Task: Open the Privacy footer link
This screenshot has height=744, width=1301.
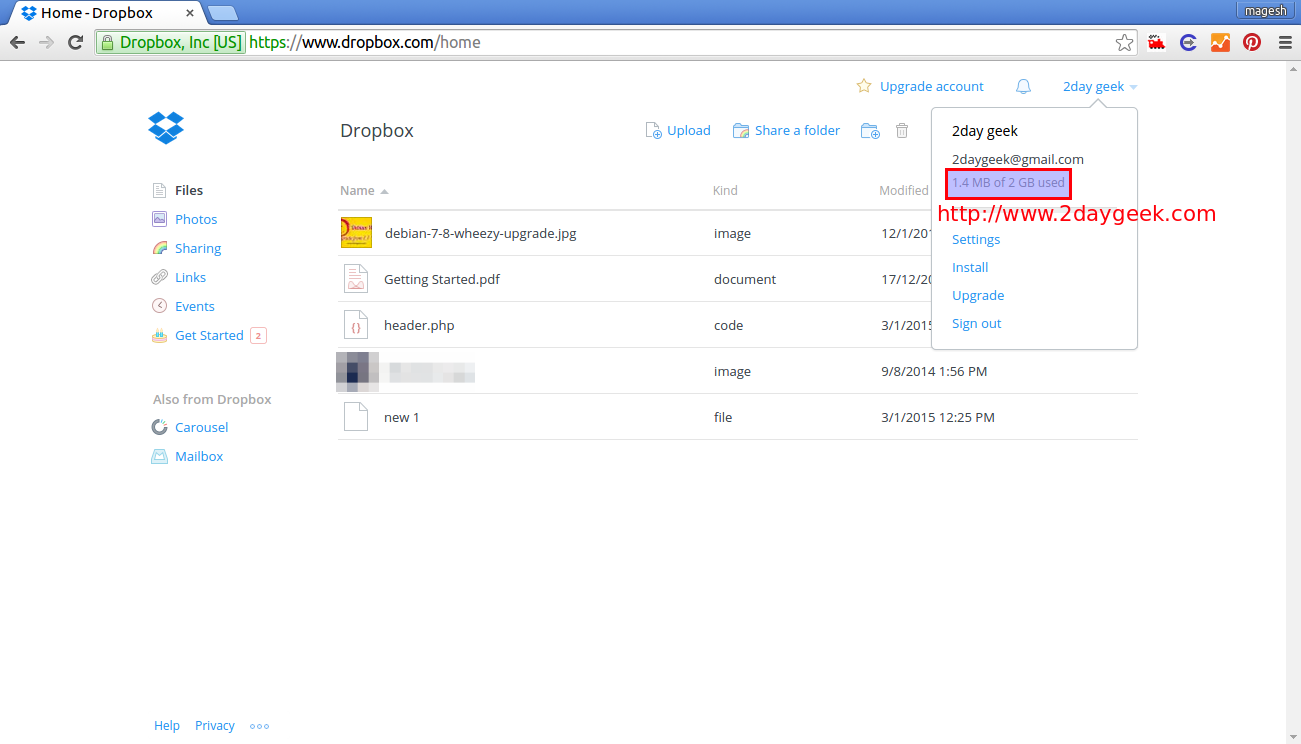Action: pyautogui.click(x=215, y=726)
